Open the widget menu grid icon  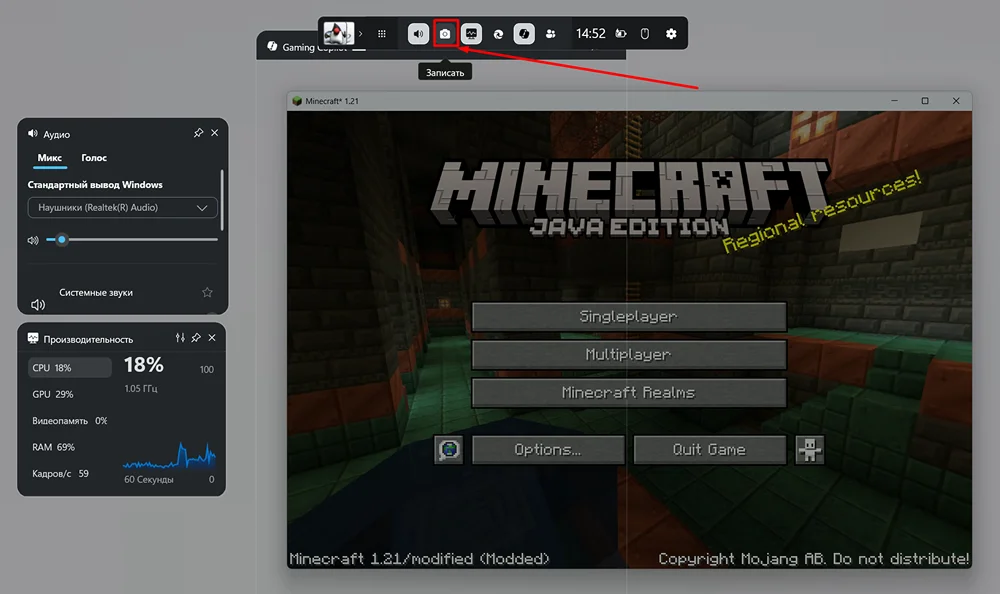click(381, 33)
